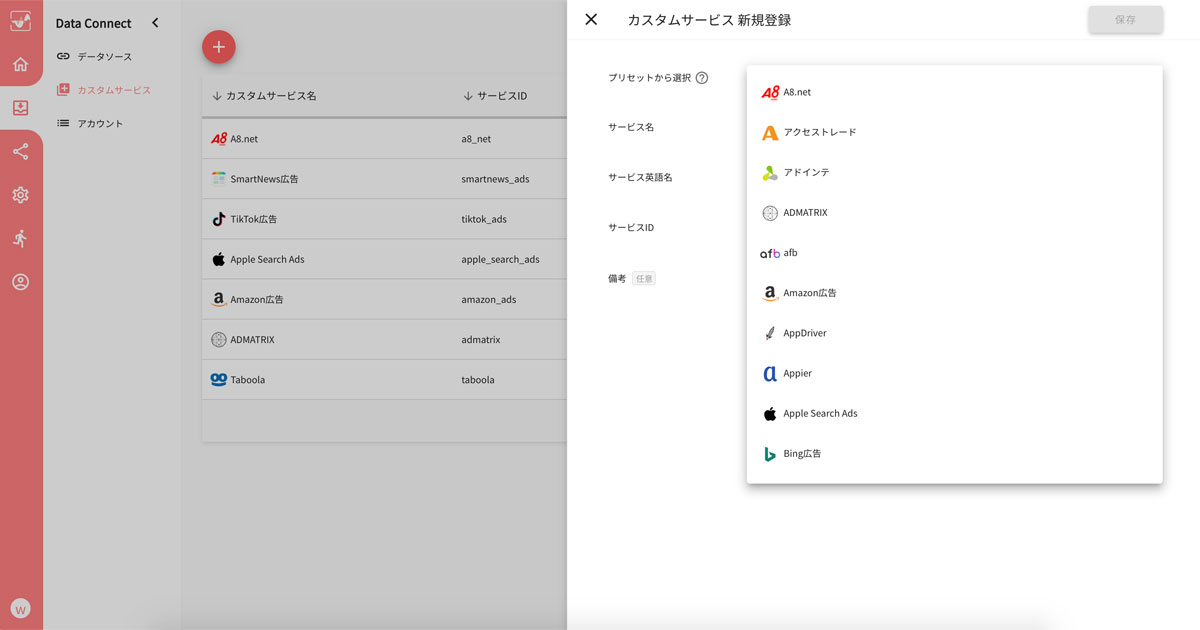Click the Apple Search Ads table row
Viewport: 1200px width, 630px height.
(x=384, y=259)
